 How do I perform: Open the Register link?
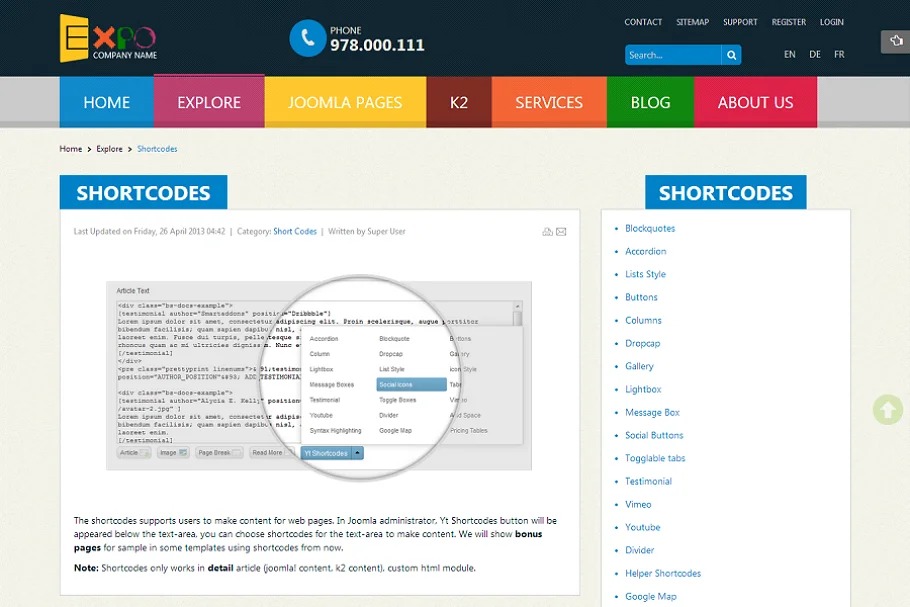click(x=788, y=22)
